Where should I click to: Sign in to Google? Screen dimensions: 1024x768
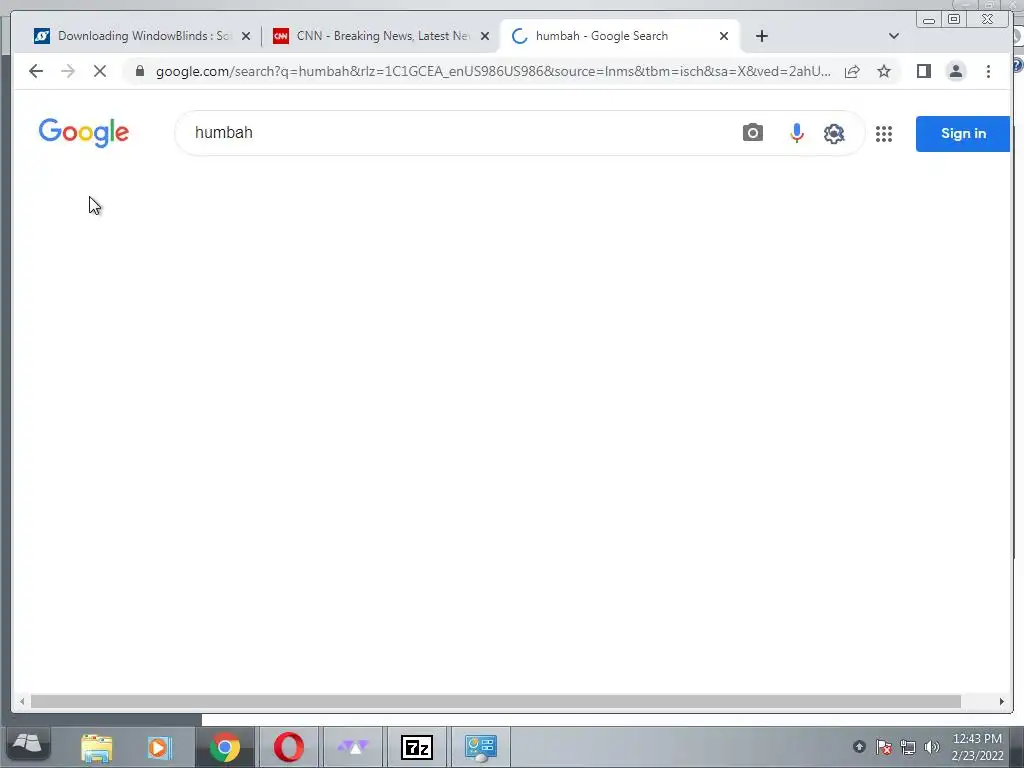pyautogui.click(x=963, y=134)
